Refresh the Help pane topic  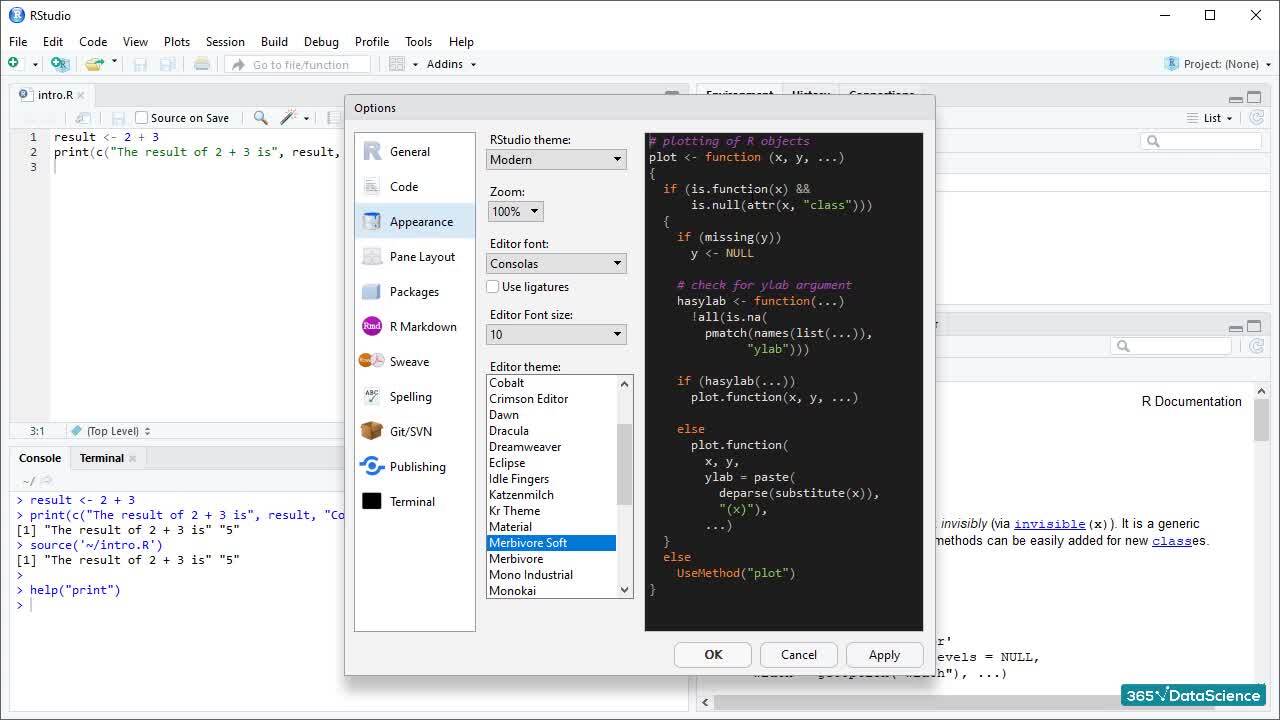[1258, 346]
